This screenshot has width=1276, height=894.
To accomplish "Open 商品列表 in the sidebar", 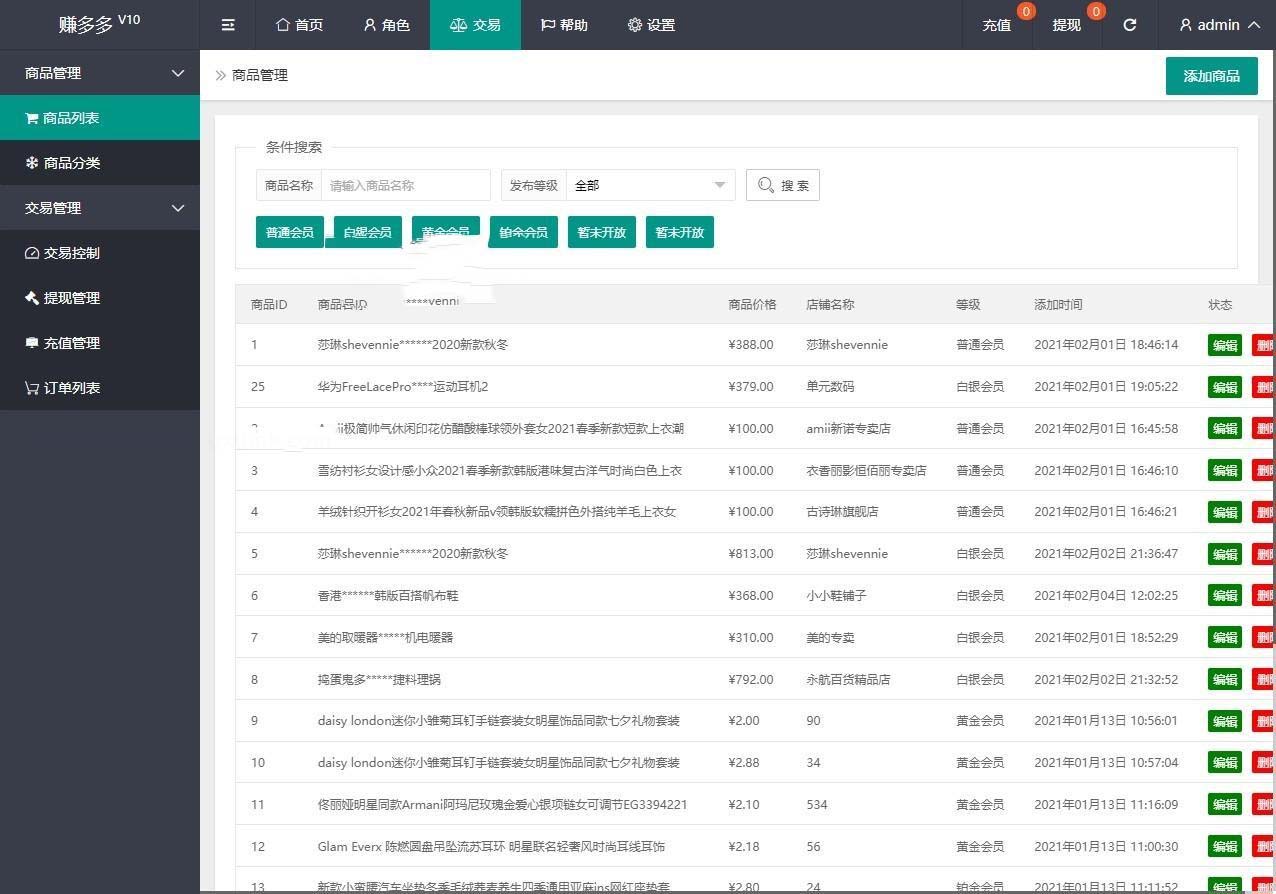I will pyautogui.click(x=100, y=118).
